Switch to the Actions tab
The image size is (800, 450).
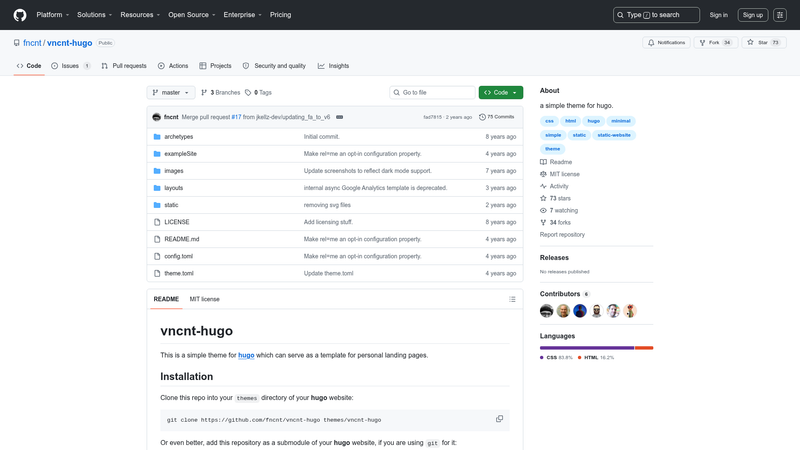(x=173, y=66)
